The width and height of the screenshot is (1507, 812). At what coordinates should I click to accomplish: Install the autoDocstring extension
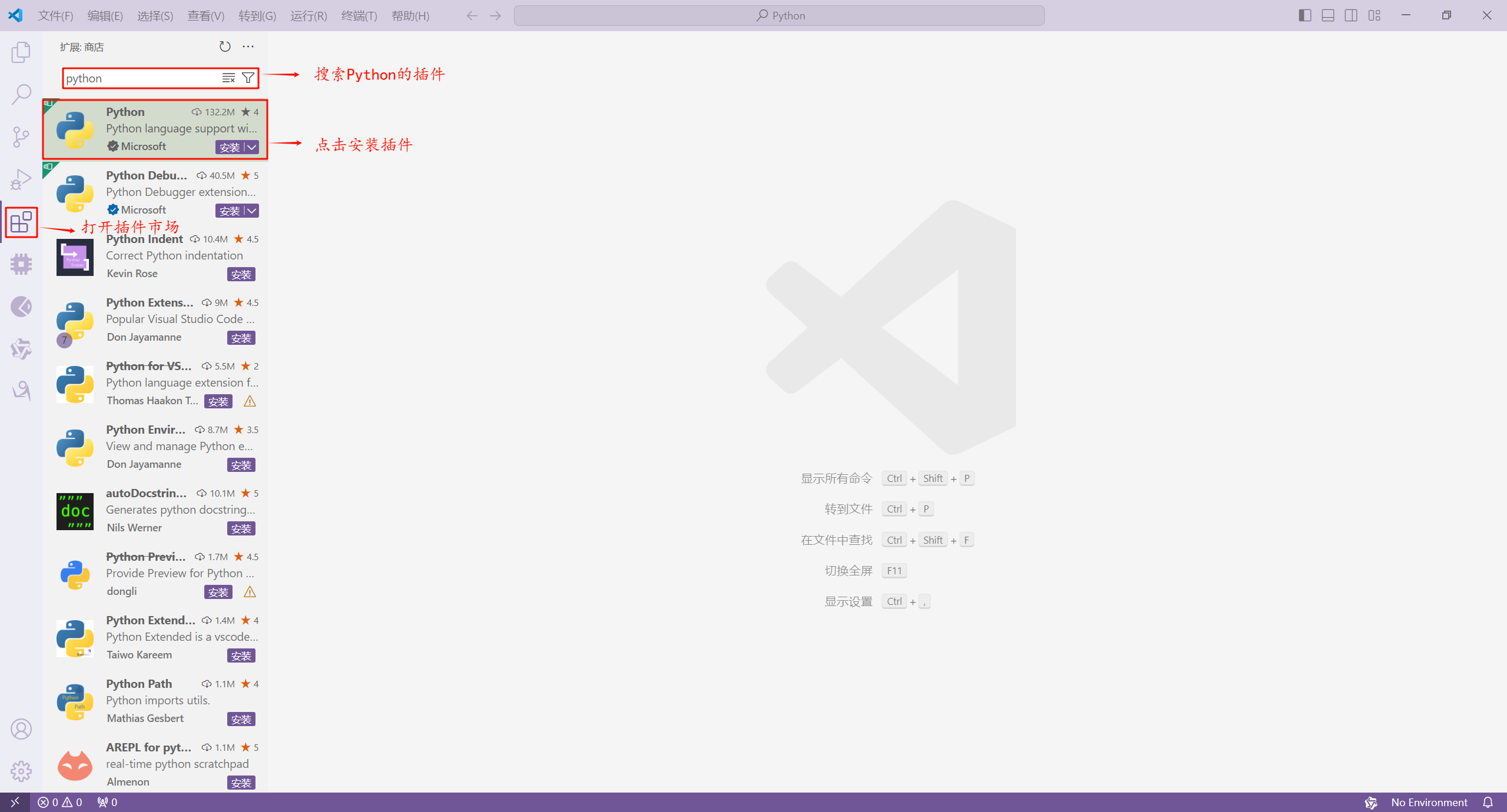coord(241,528)
